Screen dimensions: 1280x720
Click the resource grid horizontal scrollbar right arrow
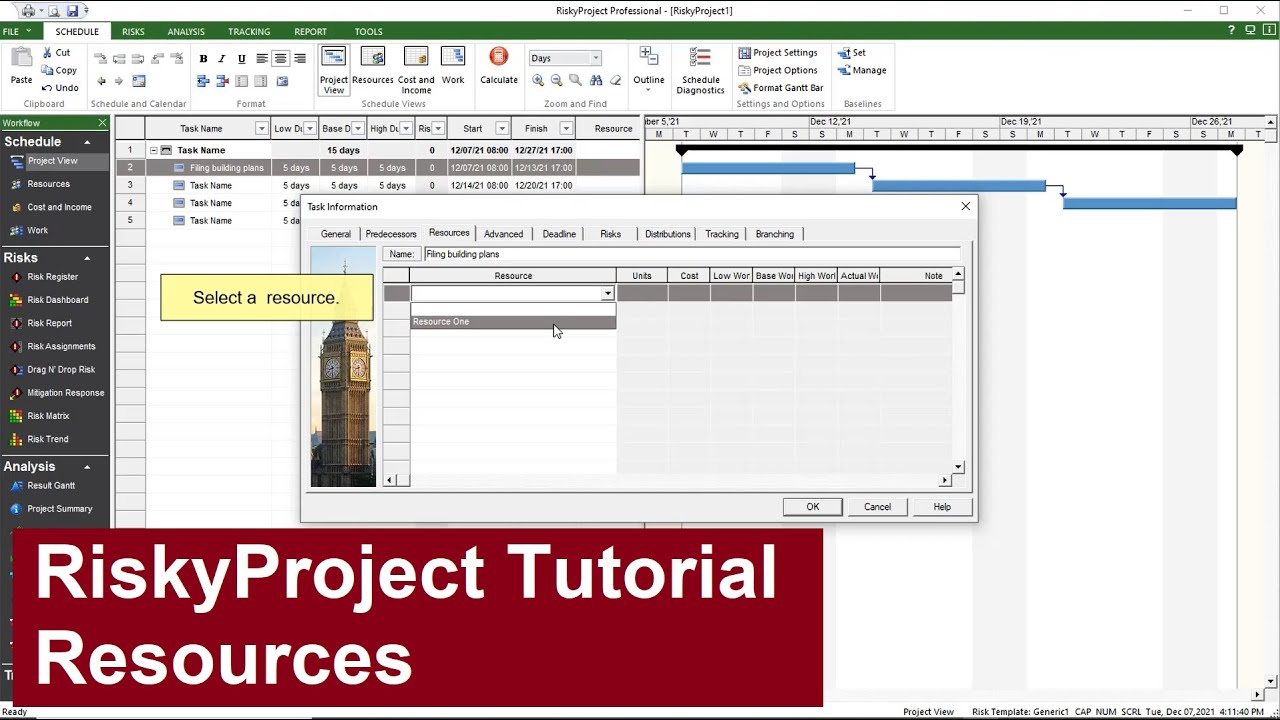944,481
